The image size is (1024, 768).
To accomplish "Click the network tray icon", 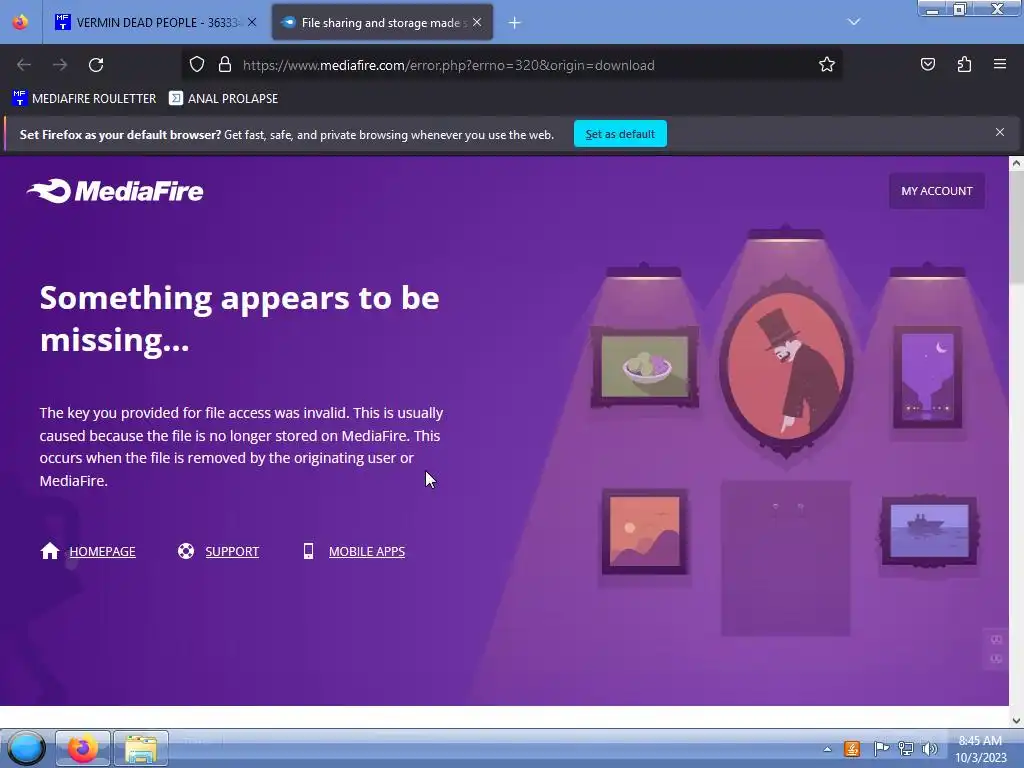I will coord(905,748).
